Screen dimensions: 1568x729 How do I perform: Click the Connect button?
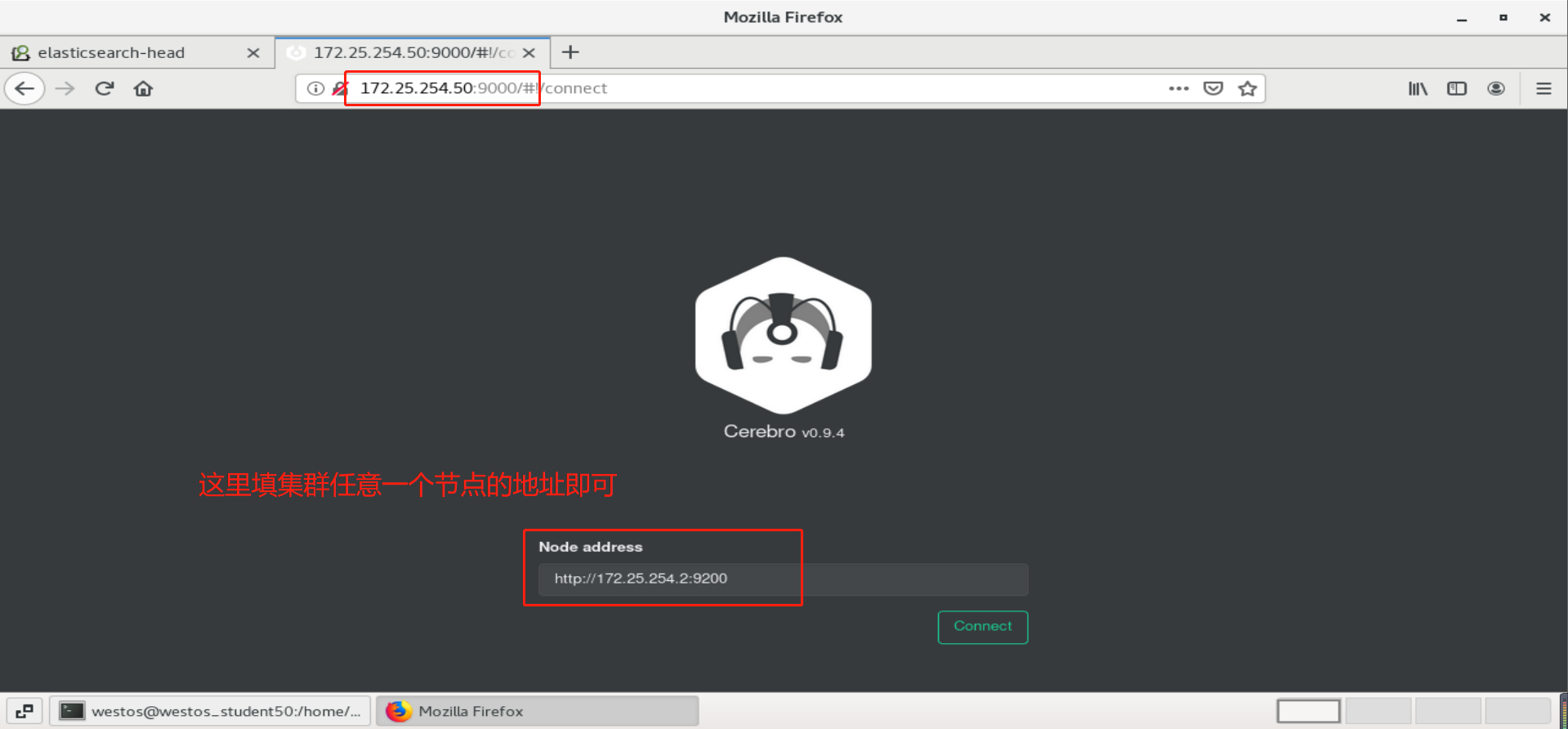pos(983,627)
